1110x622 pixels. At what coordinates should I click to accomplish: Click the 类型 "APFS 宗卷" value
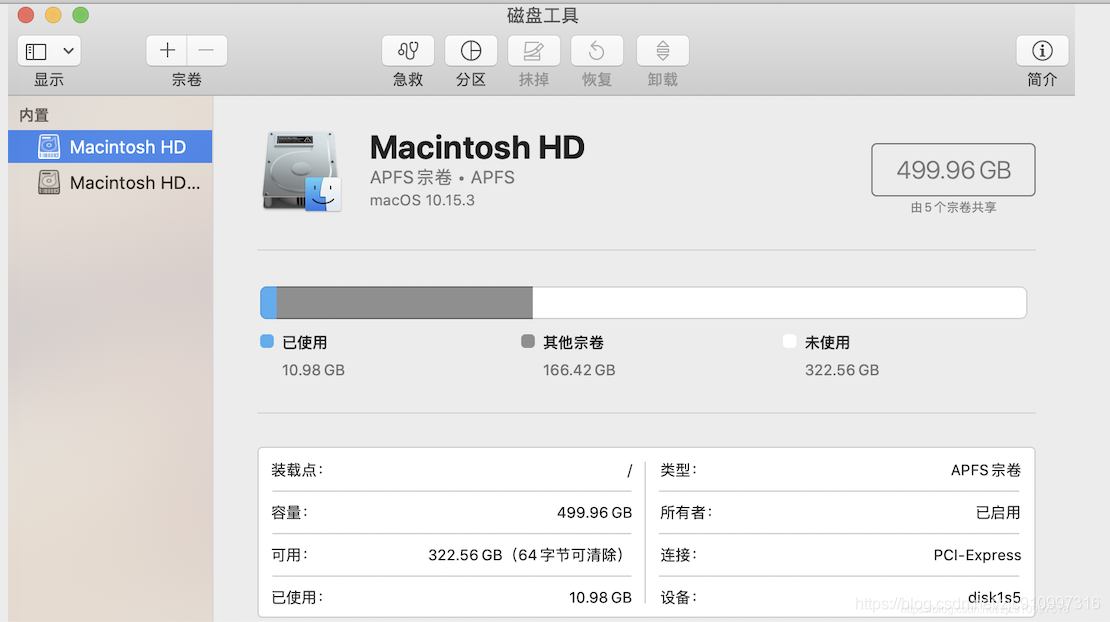coord(985,470)
